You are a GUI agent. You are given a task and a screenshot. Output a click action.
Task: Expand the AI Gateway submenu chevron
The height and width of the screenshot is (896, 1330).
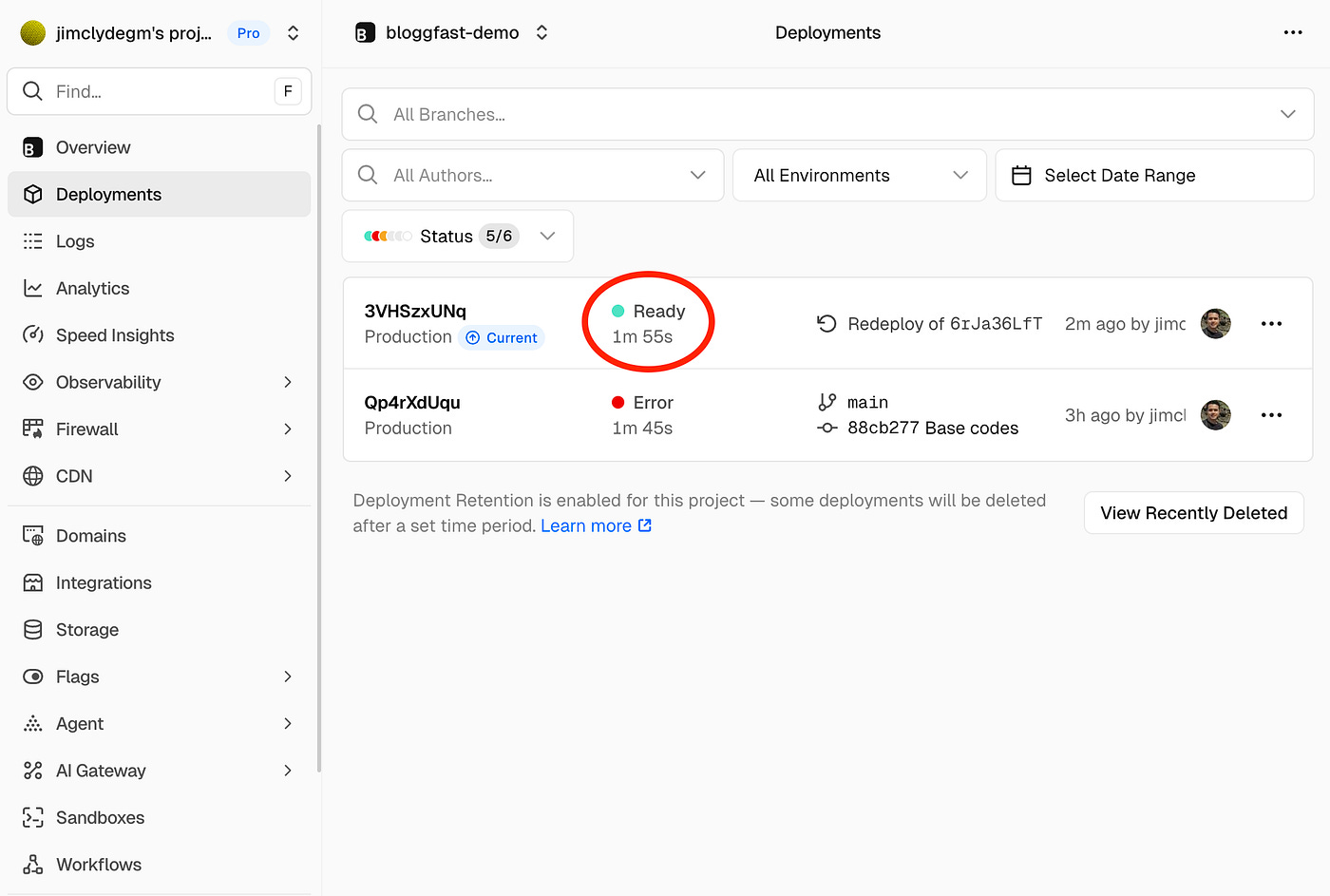pos(288,771)
